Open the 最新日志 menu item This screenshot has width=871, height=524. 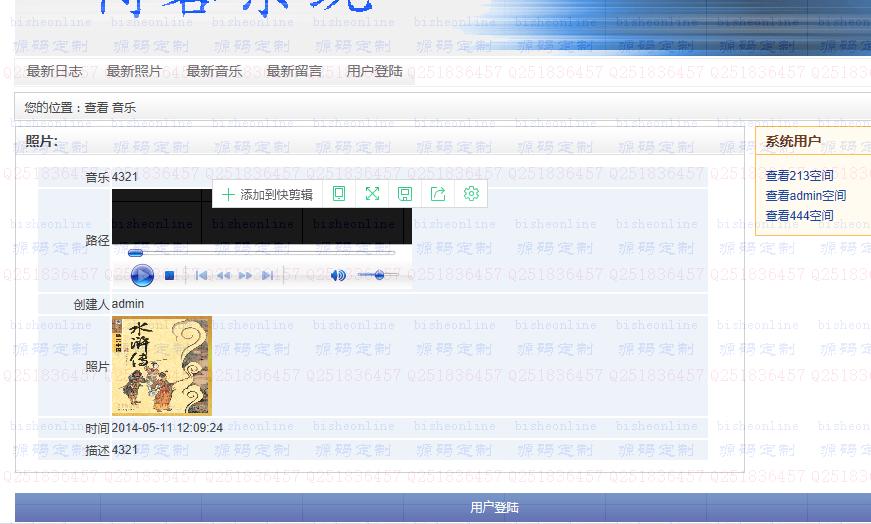click(54, 71)
